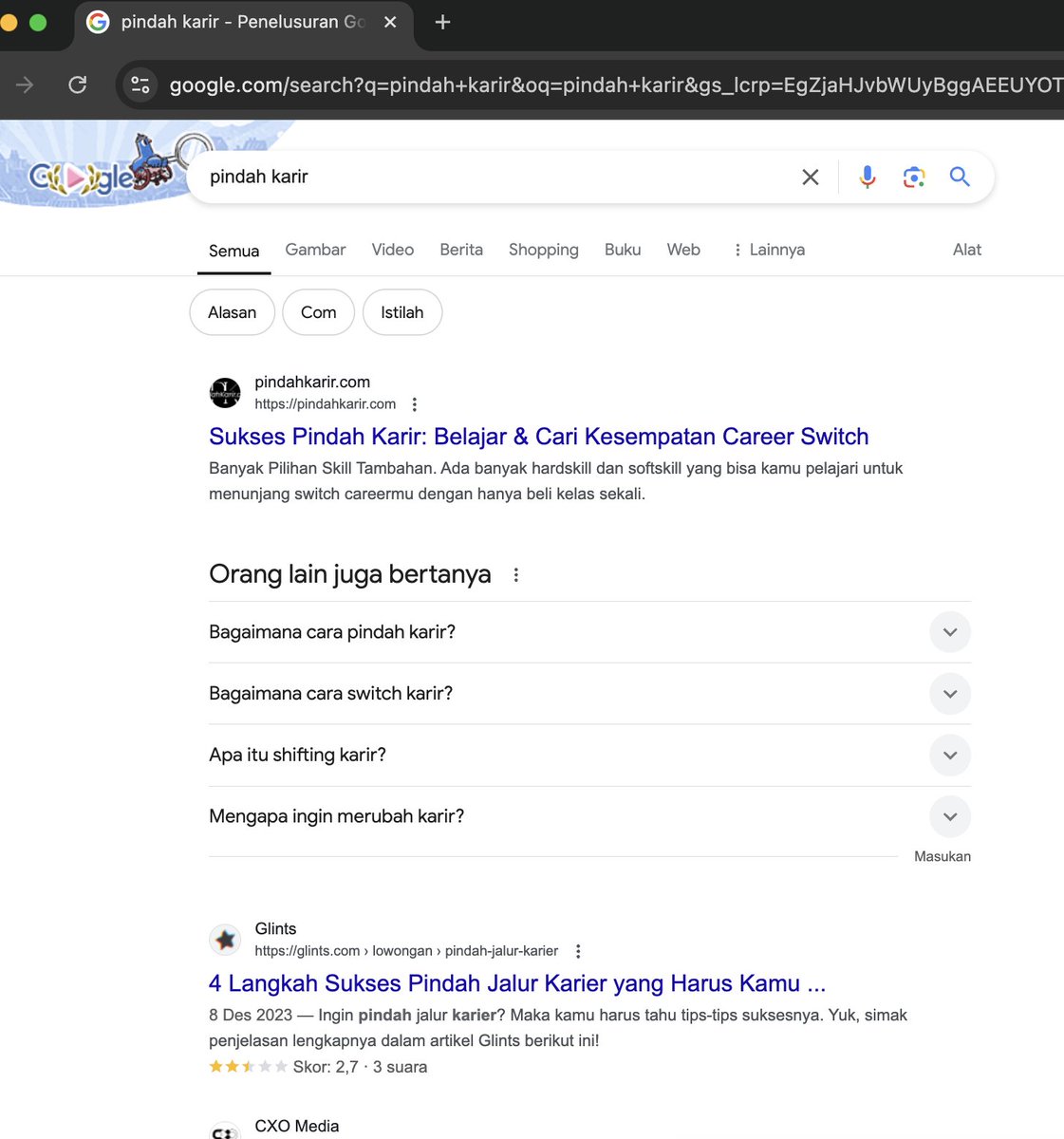Expand 'Bagaimana cara pindah karir?' question

[x=589, y=632]
